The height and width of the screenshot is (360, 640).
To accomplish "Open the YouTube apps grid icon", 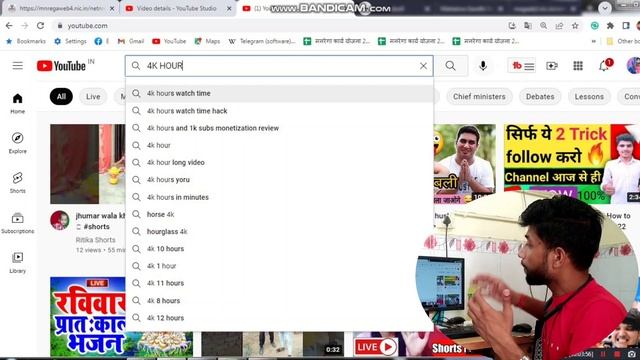I will [x=578, y=66].
